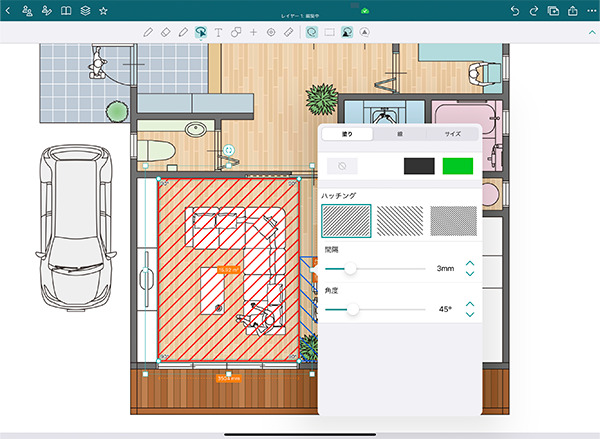Increase hatching spacing with up arrow

(470, 262)
